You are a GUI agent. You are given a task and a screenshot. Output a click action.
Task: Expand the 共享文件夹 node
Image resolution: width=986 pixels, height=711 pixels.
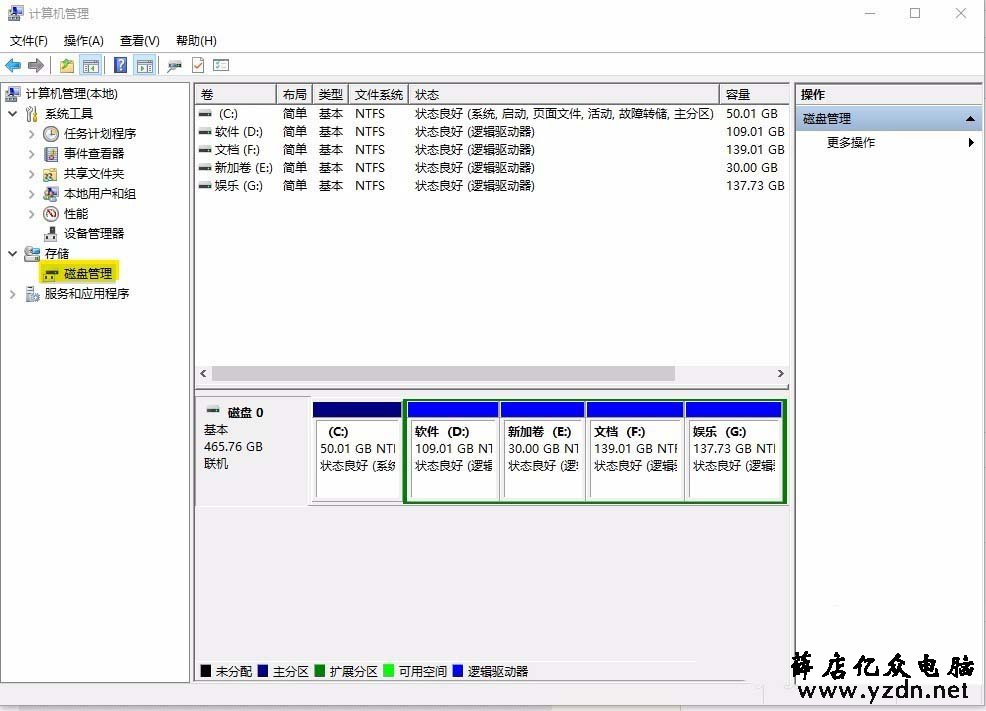(31, 174)
